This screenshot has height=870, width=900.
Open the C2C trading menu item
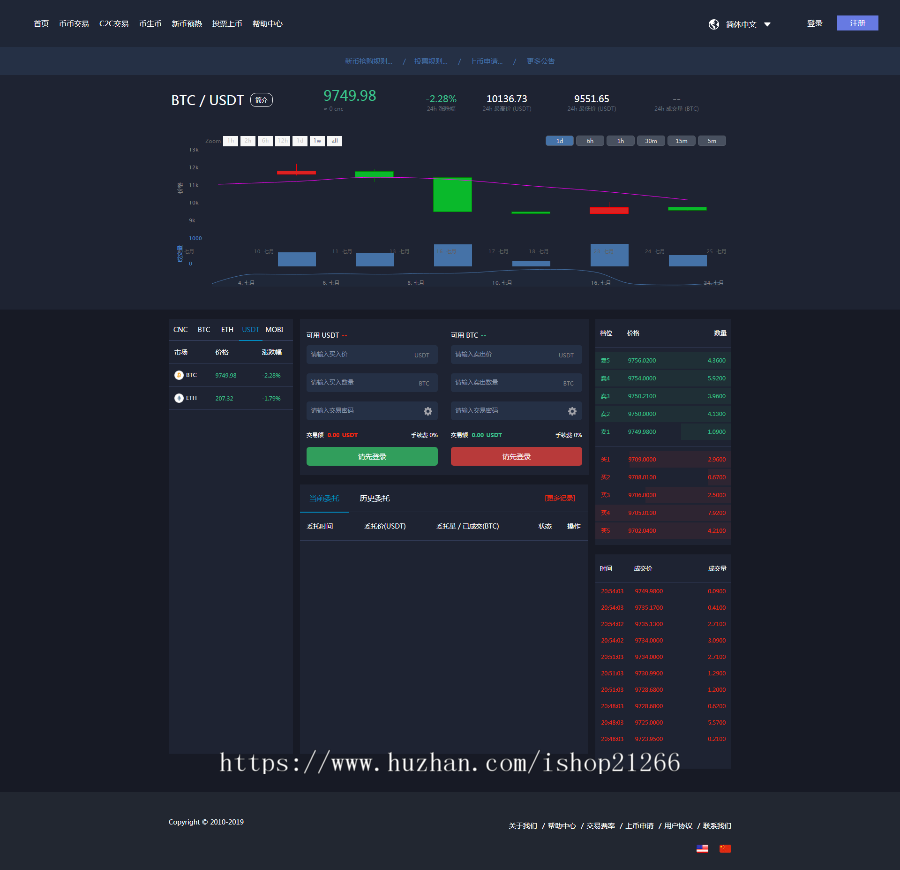(x=114, y=24)
